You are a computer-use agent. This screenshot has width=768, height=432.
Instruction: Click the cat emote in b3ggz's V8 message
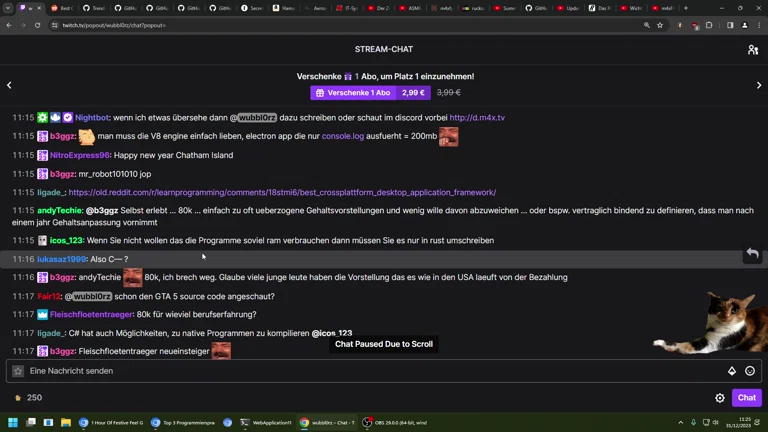point(87,137)
